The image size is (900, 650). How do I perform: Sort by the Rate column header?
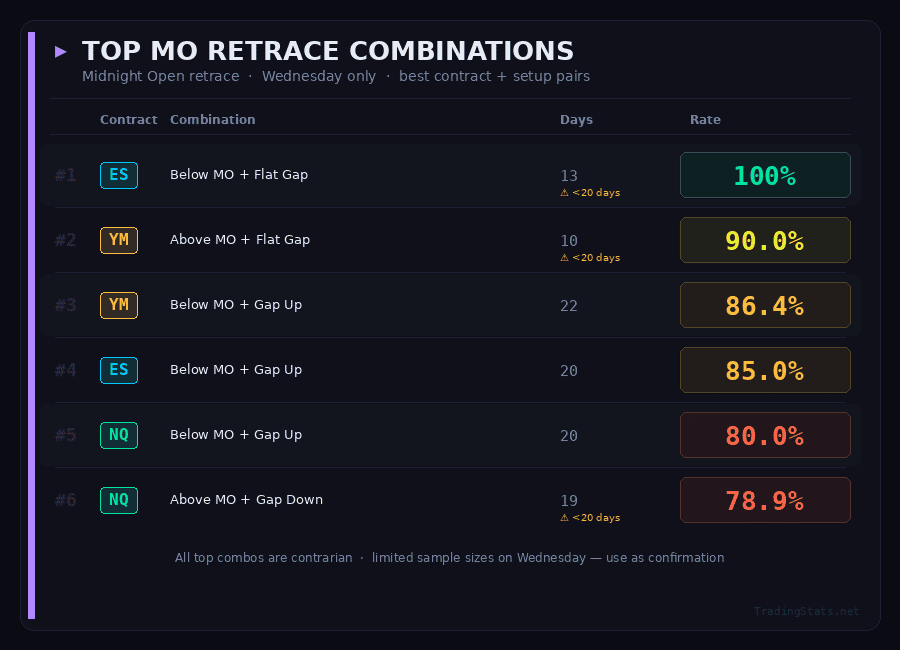tap(705, 120)
